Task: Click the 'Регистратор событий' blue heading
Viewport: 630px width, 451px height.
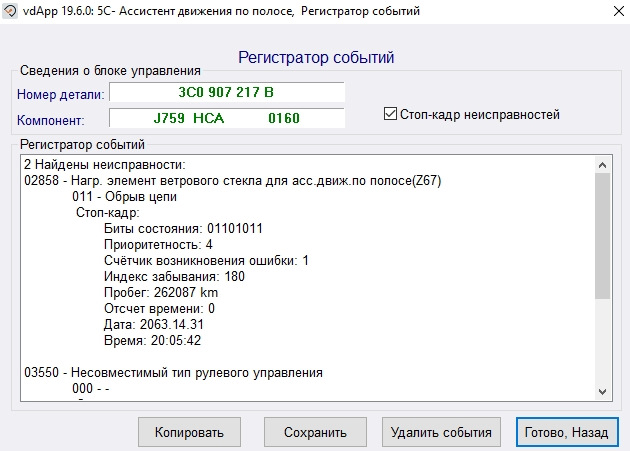Action: [x=316, y=57]
